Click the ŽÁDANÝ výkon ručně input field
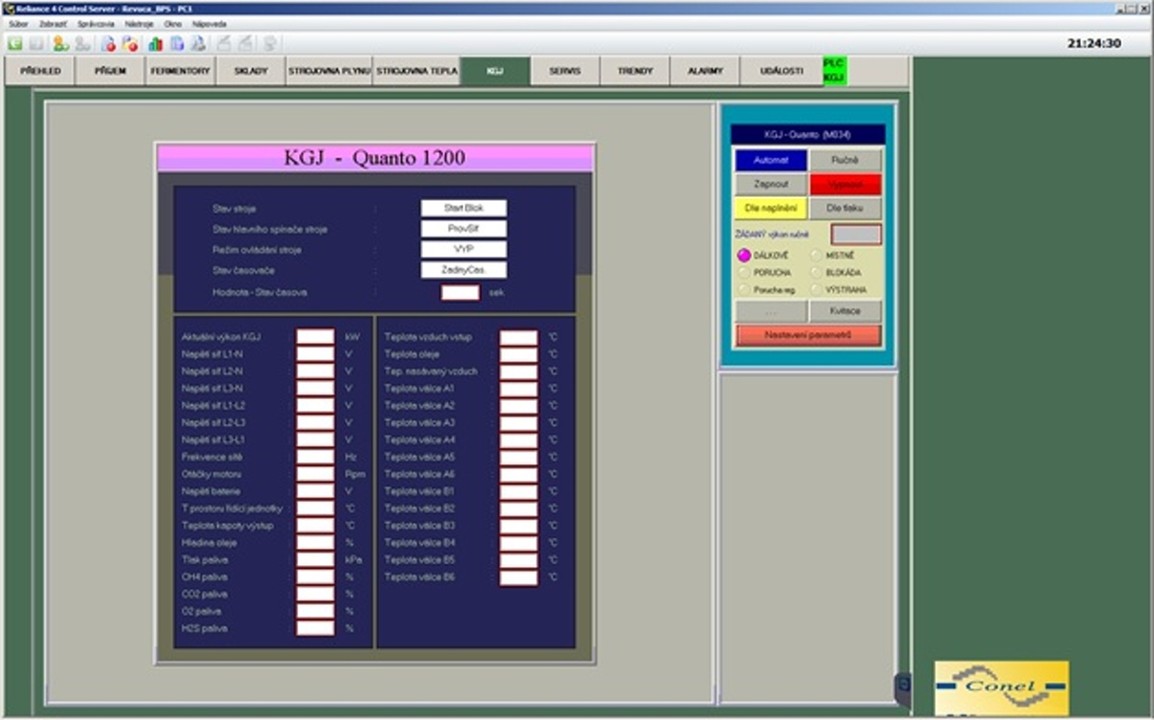Viewport: 1154px width, 720px height. tap(856, 234)
